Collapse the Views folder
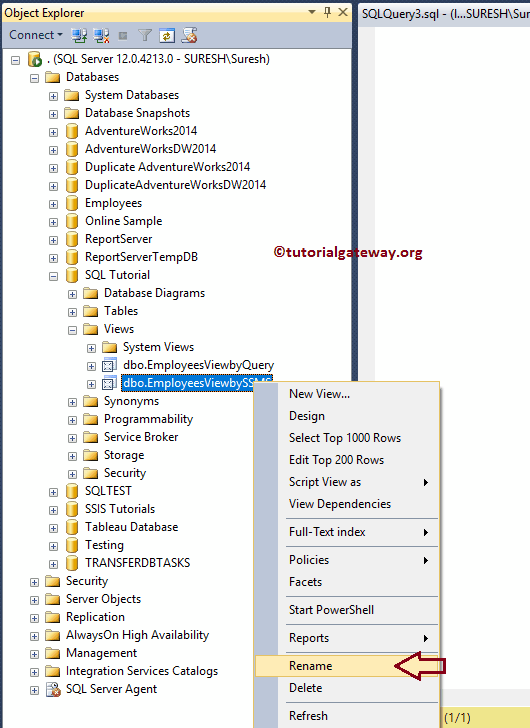 (x=72, y=330)
